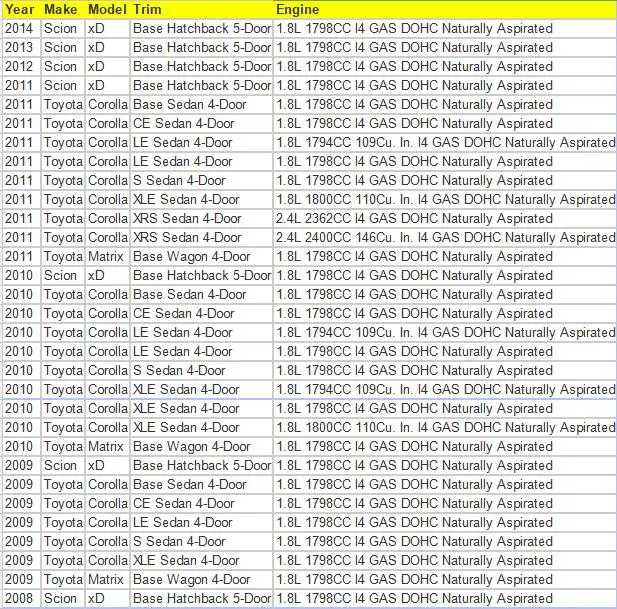Select the 2013 year cell
The image size is (617, 609).
point(21,48)
